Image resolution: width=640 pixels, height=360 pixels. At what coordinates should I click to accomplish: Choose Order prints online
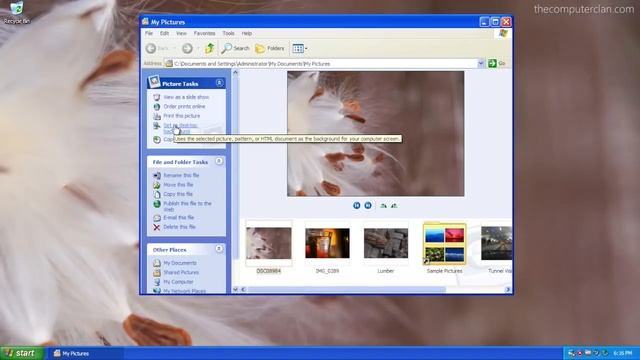coord(184,107)
